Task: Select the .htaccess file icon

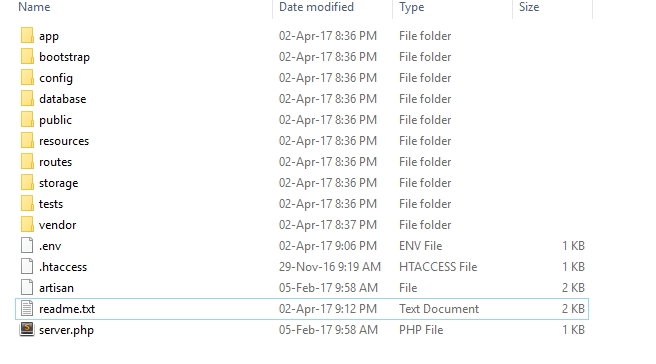Action: pos(27,267)
